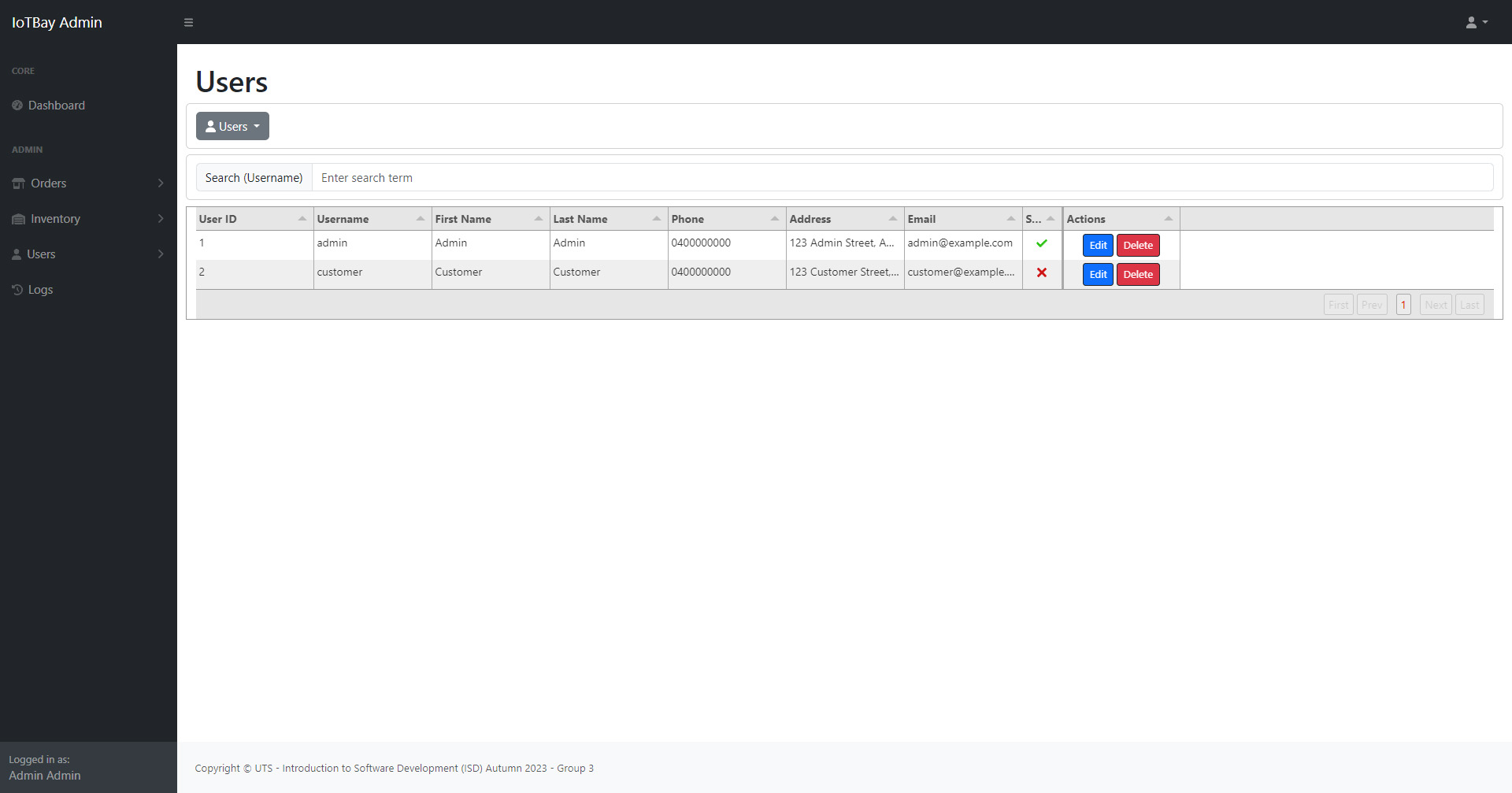
Task: Click username cell 'admin'
Action: pyautogui.click(x=372, y=243)
